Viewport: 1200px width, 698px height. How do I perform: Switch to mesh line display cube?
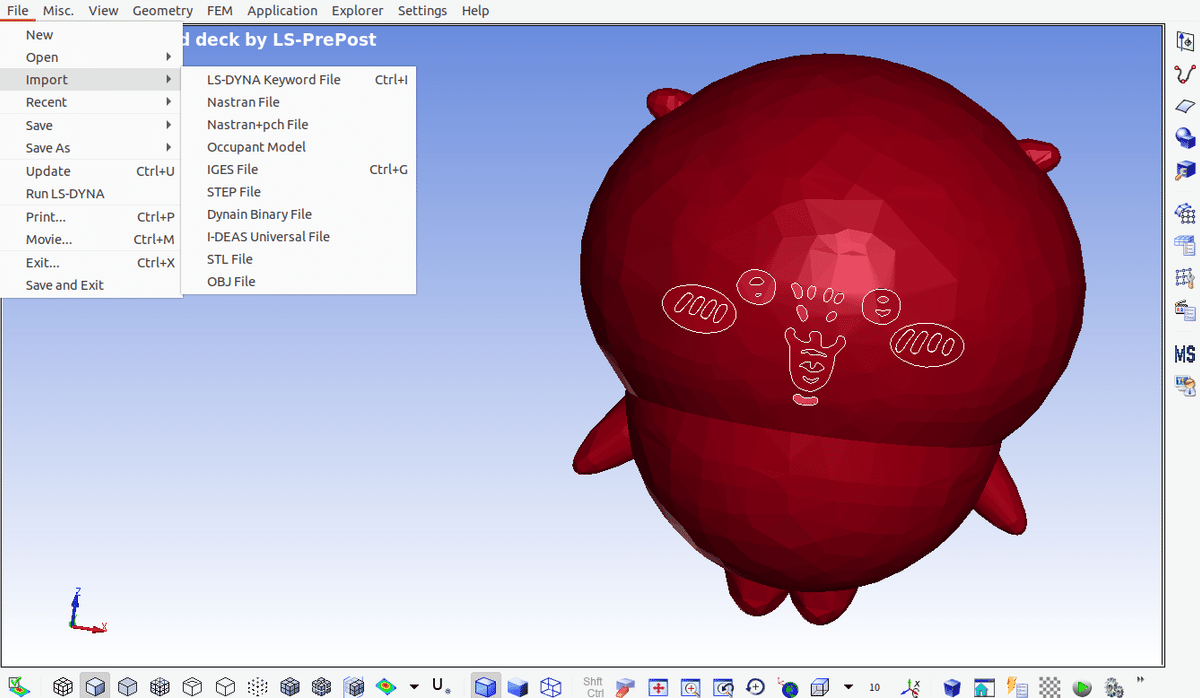[63, 686]
